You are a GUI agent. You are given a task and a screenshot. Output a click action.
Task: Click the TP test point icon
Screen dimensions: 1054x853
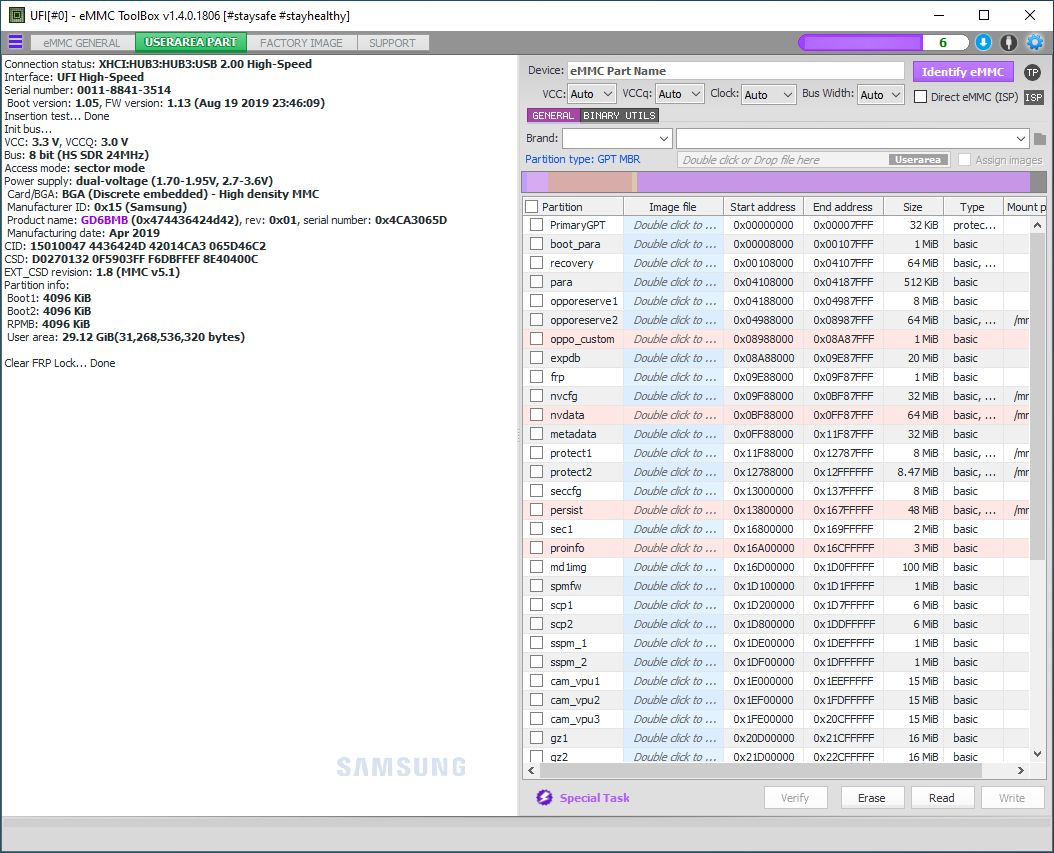tap(1032, 72)
